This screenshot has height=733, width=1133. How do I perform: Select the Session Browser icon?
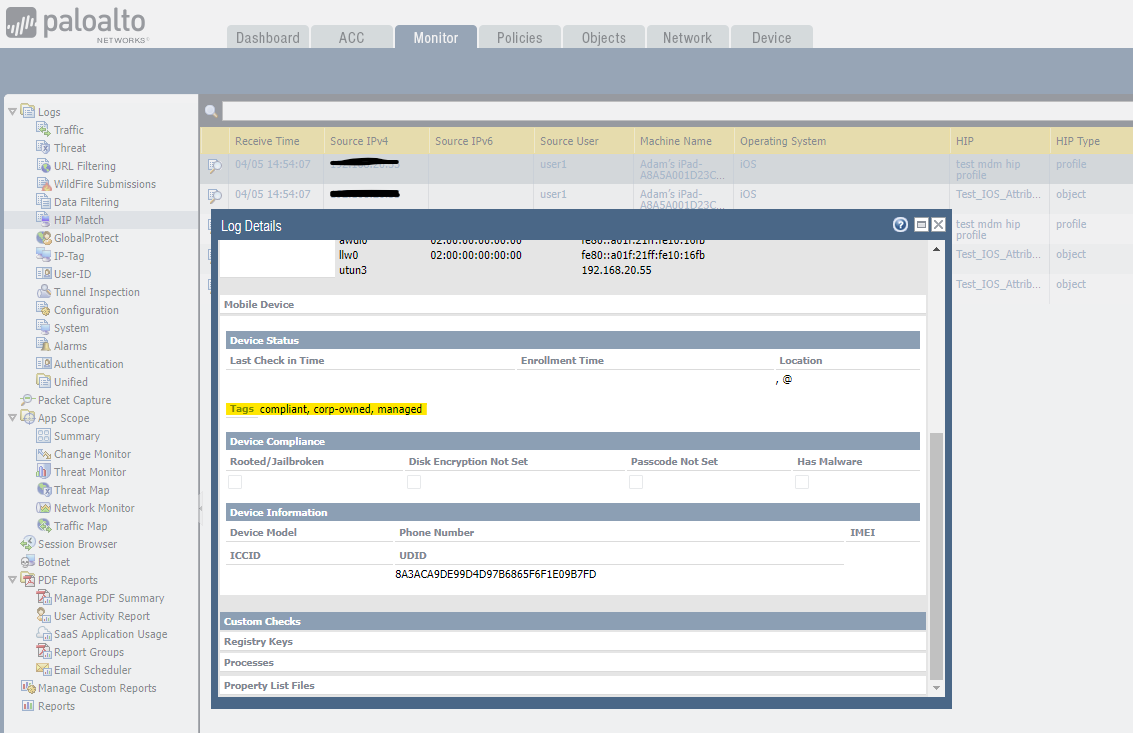(x=29, y=543)
